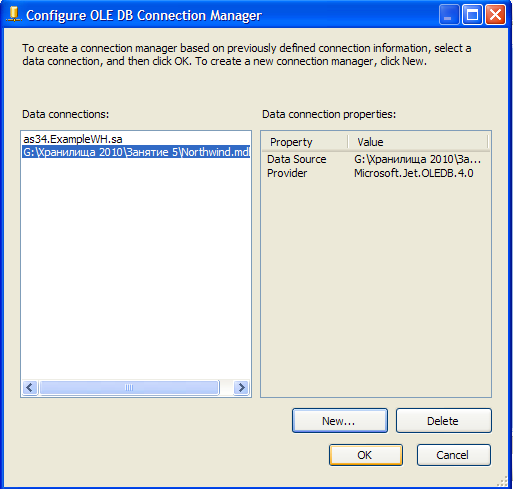Click the horizontal scrollbar thumb in connections list
This screenshot has height=489, width=513.
coord(129,387)
